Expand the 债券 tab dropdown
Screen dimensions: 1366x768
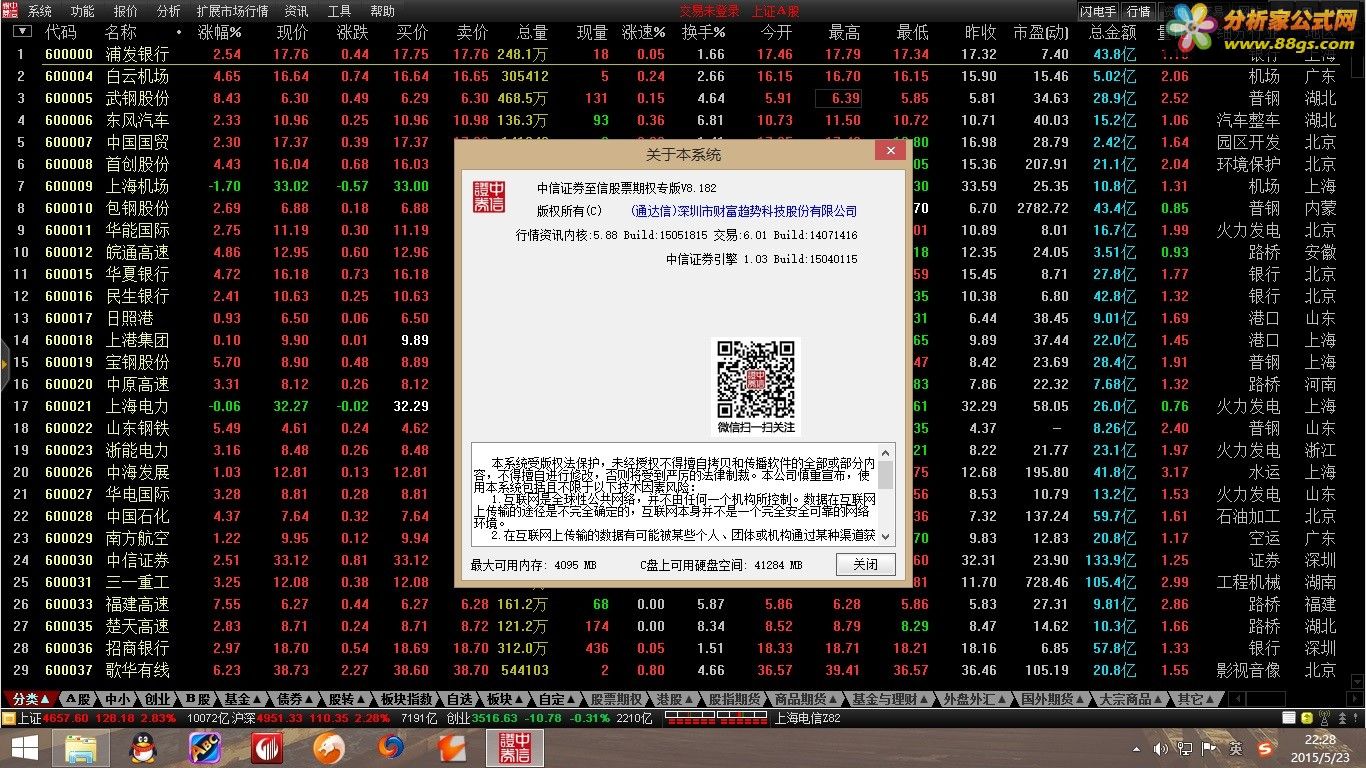[296, 699]
